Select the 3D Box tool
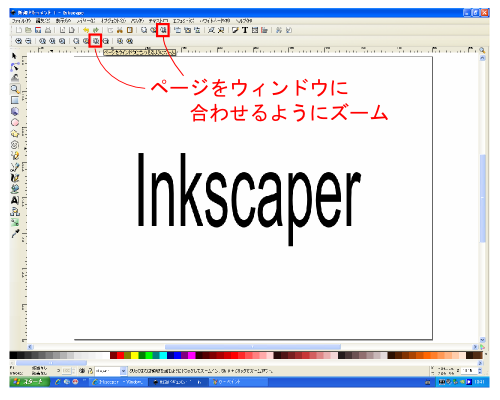Viewport: 500px width, 400px height. [x=14, y=111]
